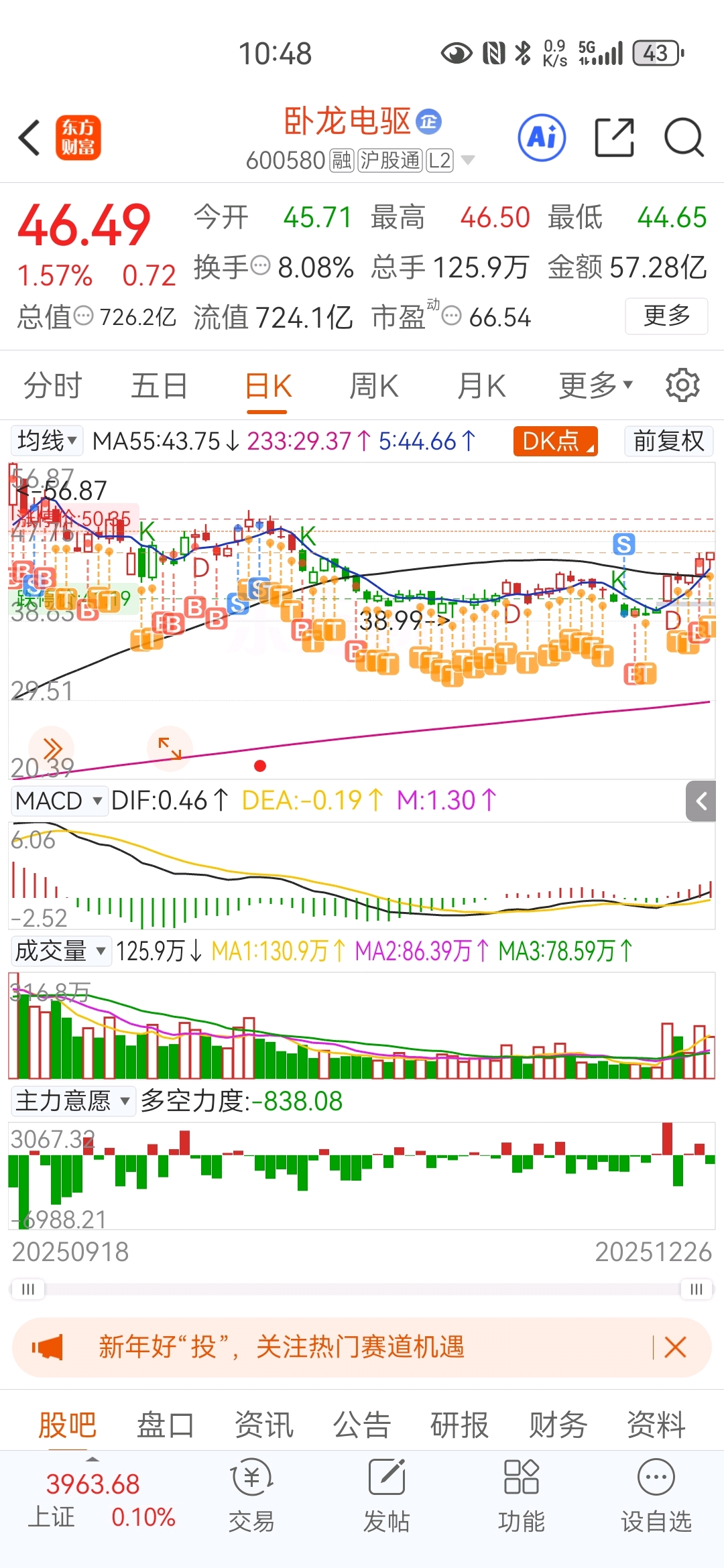Tap the MA55:43.75 moving average value
This screenshot has height=1568, width=724.
(x=165, y=441)
